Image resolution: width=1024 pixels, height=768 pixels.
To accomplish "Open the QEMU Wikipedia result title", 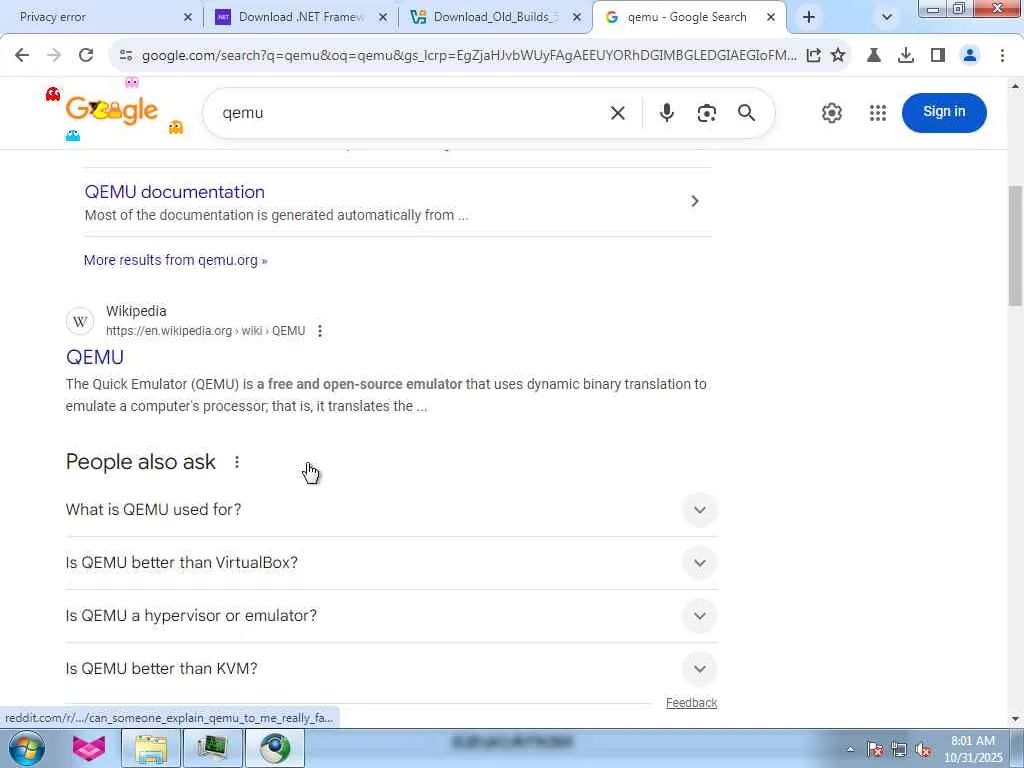I will coord(95,357).
